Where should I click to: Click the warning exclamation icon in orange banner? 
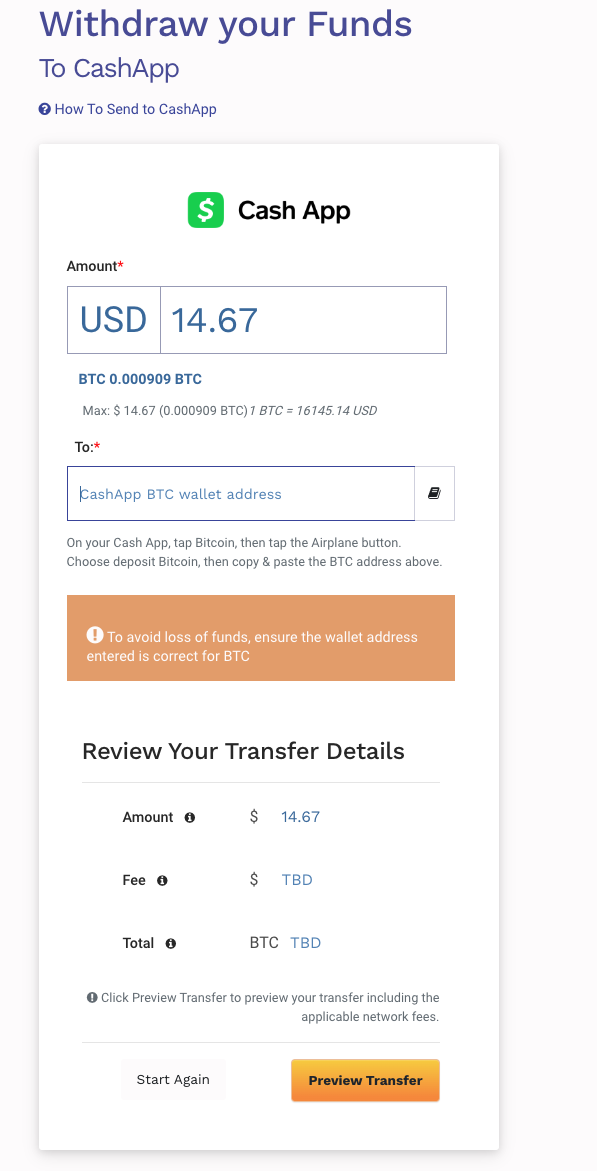[x=95, y=635]
